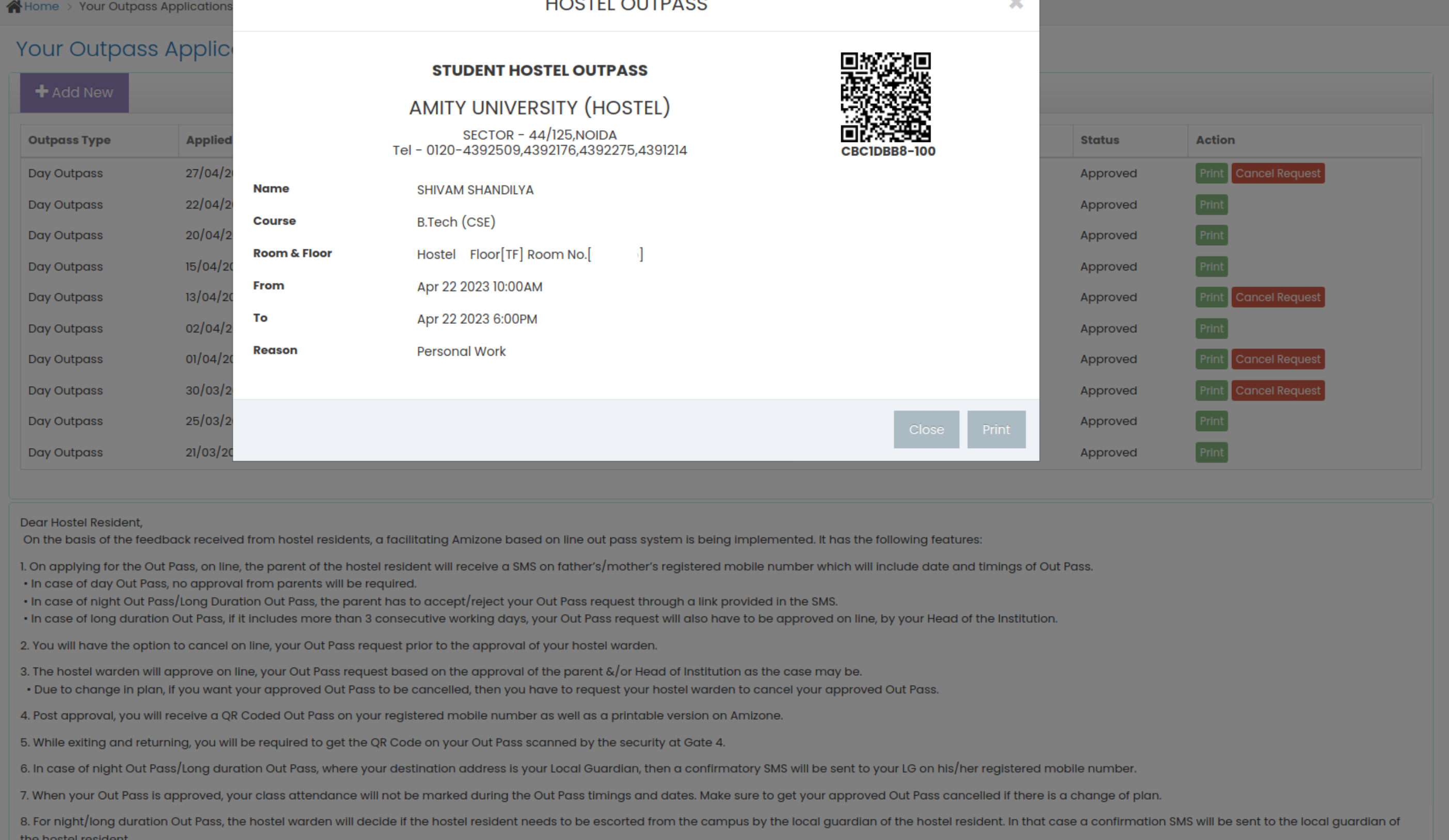Click Print in the outpass modal footer
The height and width of the screenshot is (840, 1449).
[x=996, y=429]
